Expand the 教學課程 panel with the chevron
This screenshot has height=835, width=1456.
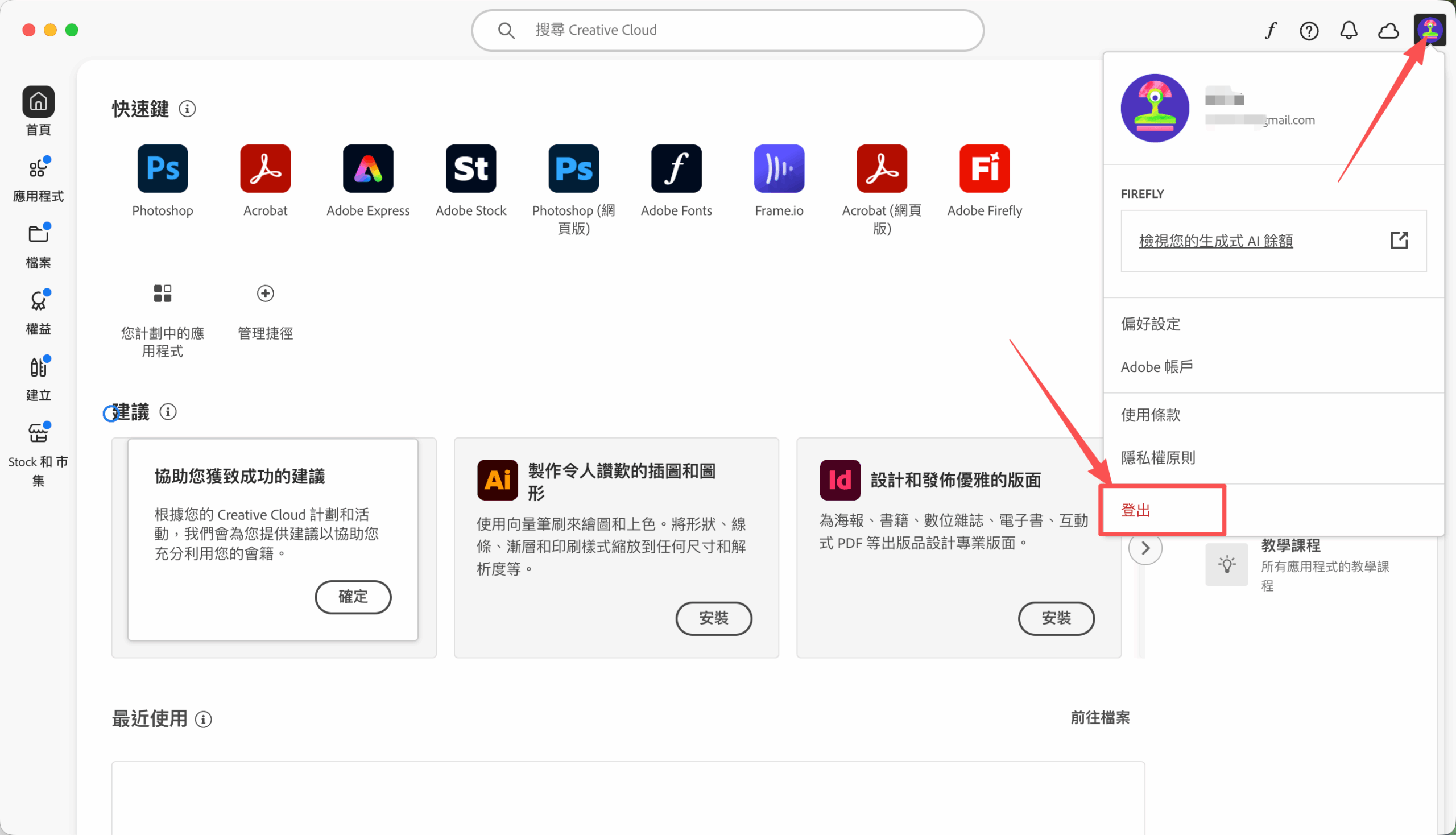(x=1145, y=548)
